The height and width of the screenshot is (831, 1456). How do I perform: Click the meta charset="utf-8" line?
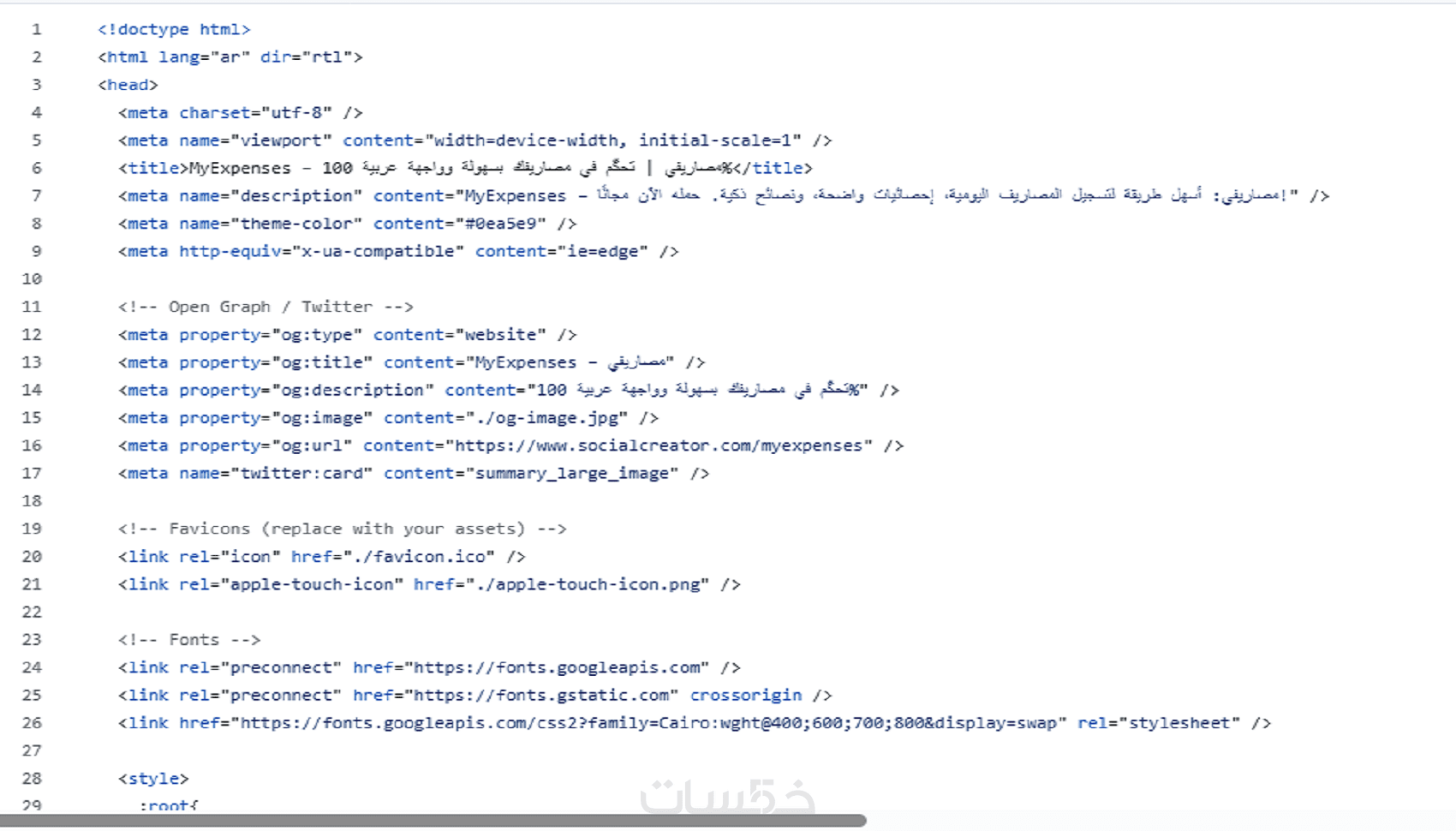[241, 112]
